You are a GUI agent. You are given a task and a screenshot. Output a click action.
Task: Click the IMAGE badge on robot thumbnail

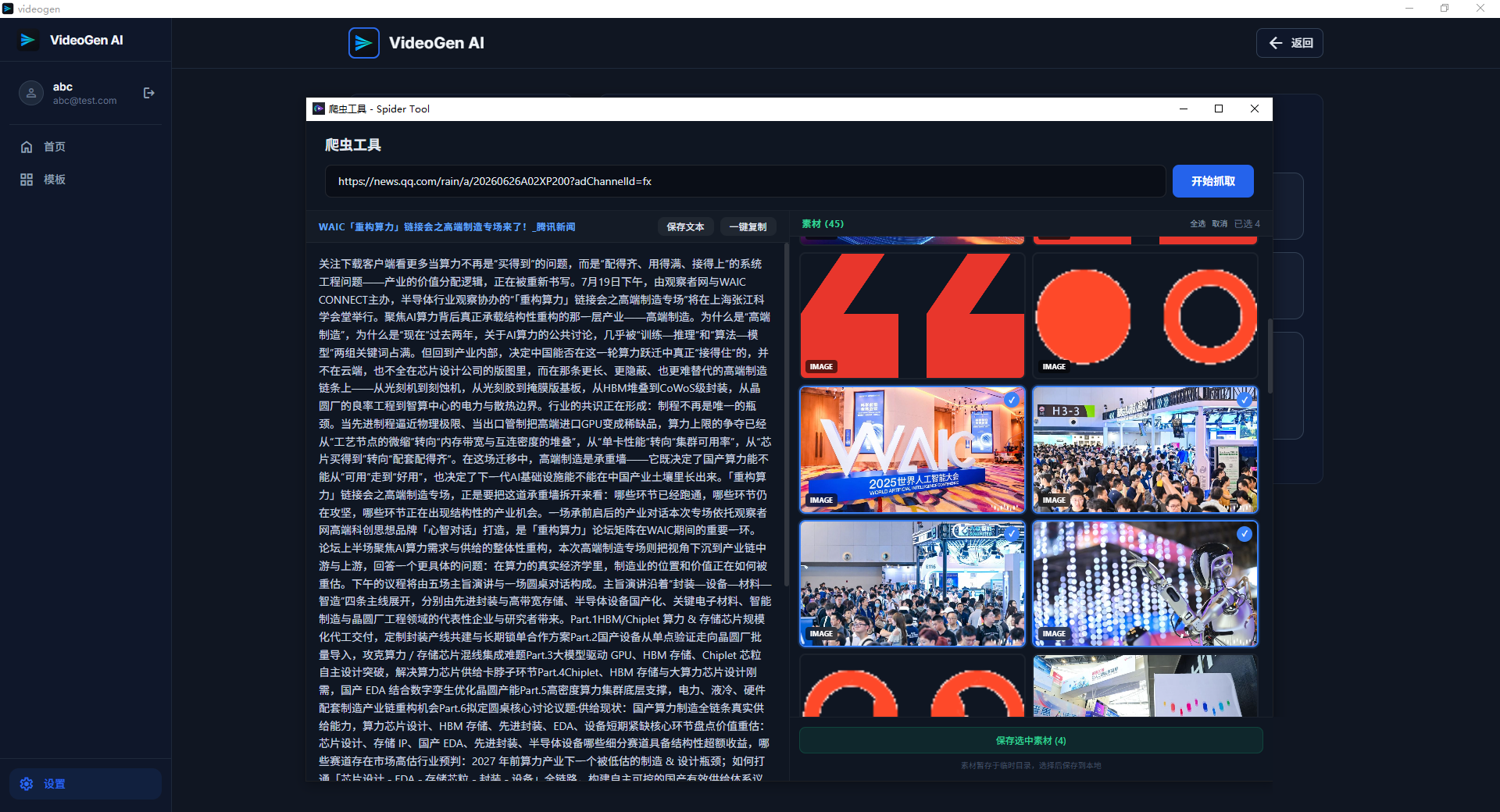(1054, 634)
